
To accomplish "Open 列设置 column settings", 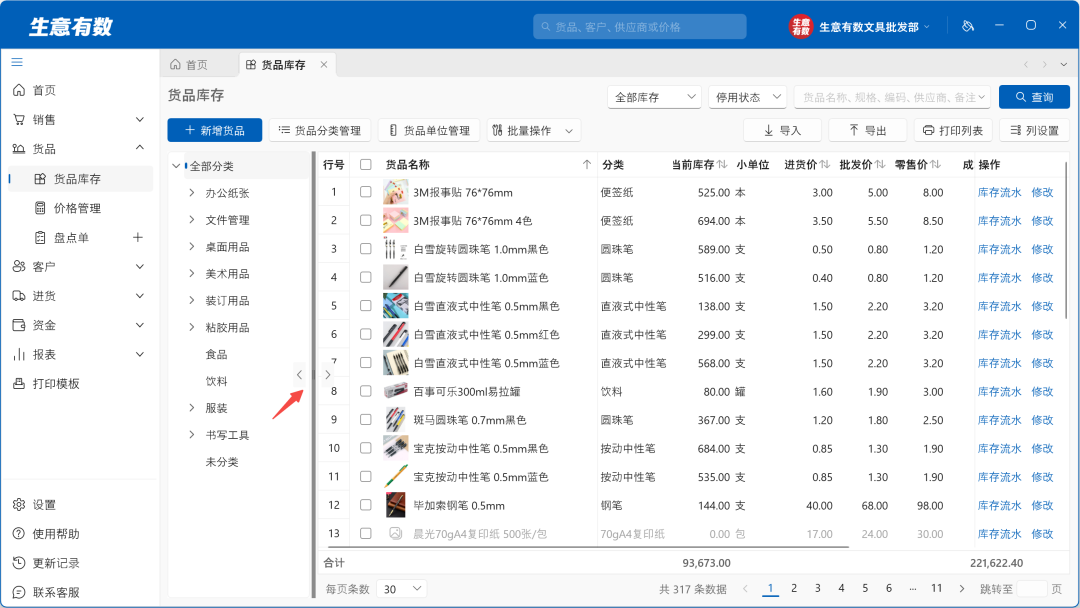I will click(x=1035, y=130).
